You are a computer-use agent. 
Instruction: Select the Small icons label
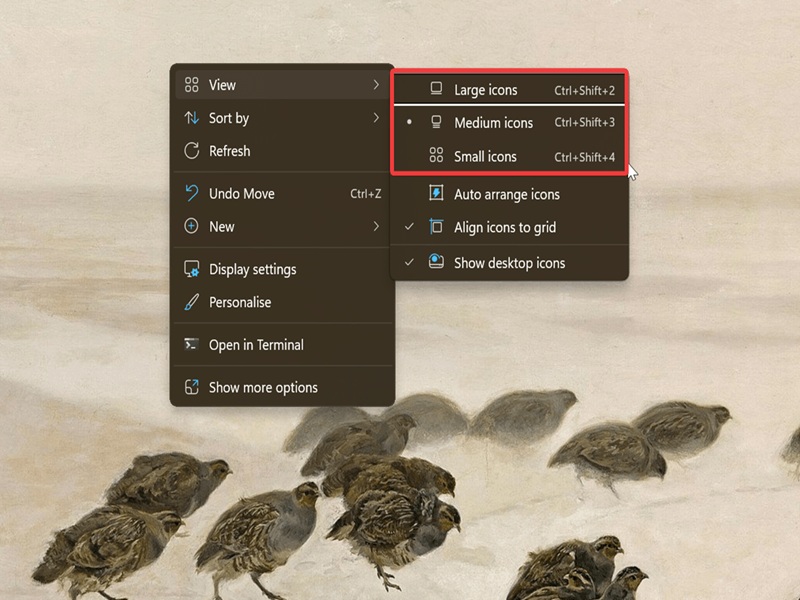coord(485,156)
